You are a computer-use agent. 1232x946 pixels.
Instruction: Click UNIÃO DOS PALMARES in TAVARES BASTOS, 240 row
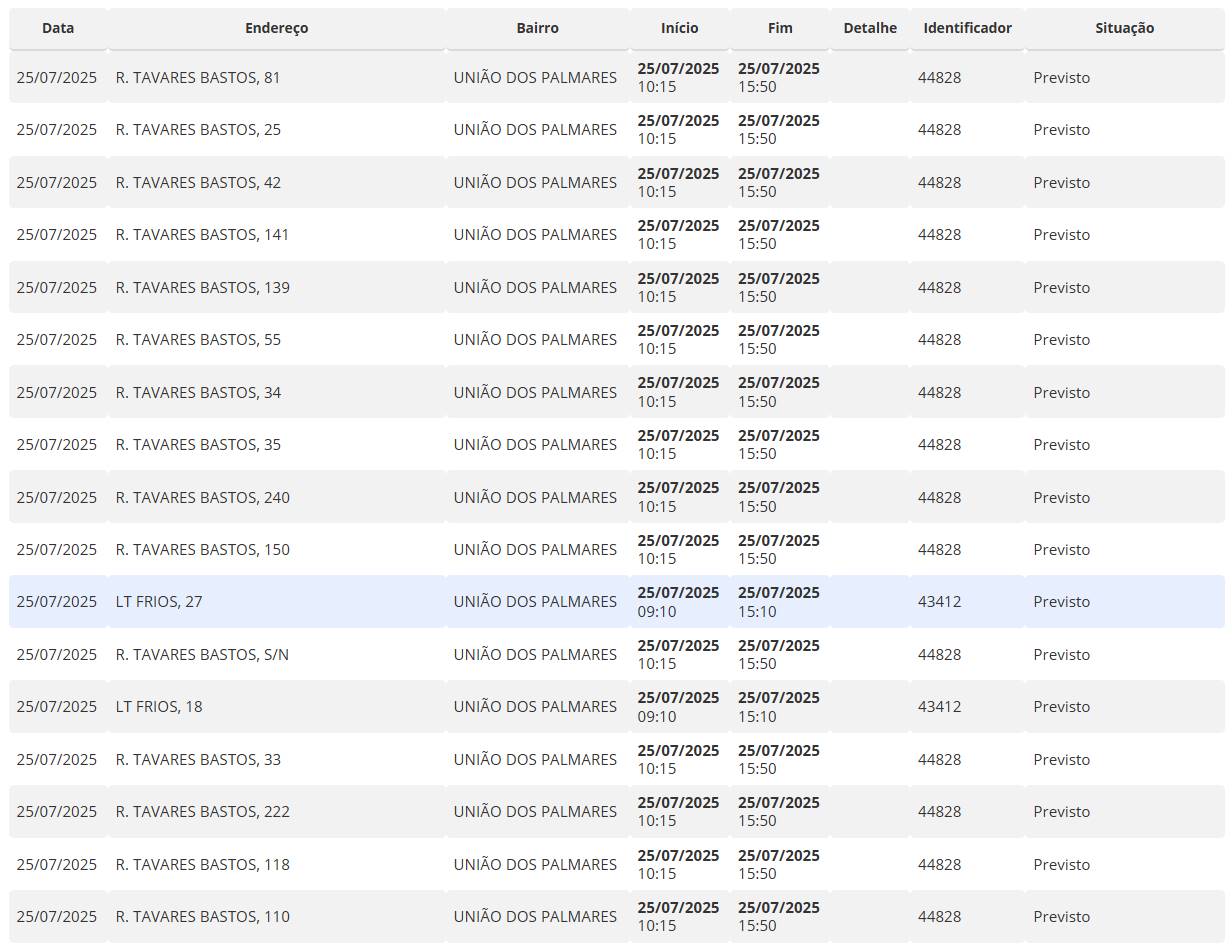click(535, 497)
